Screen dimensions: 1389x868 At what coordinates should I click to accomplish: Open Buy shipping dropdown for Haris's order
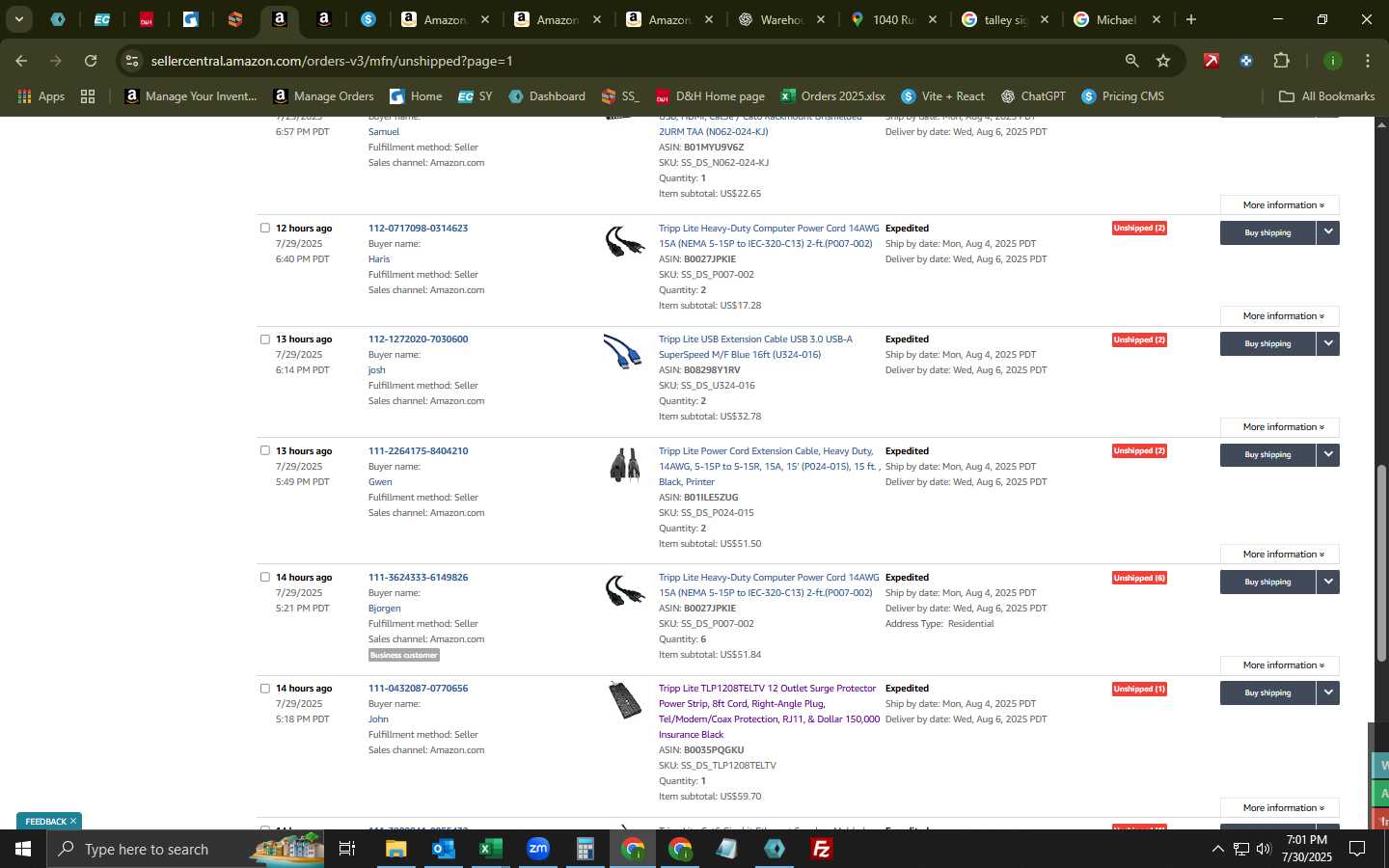(x=1328, y=232)
